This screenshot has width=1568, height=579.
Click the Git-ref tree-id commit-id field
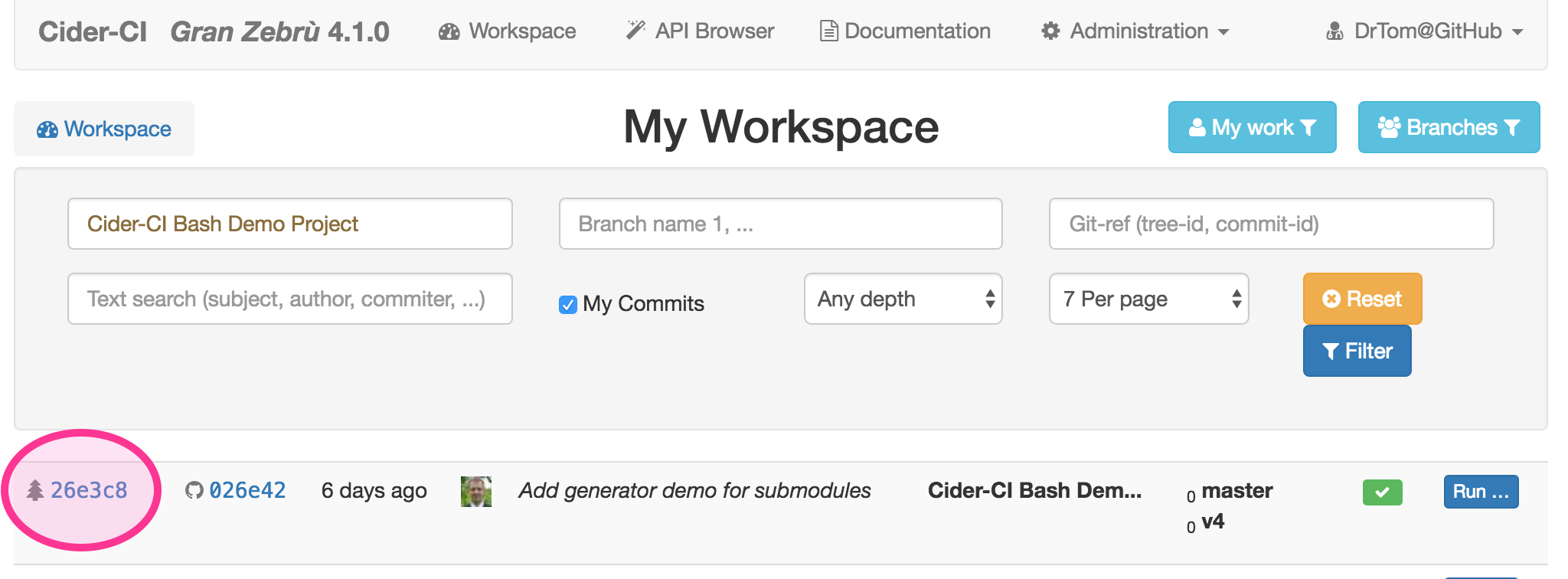click(1272, 224)
